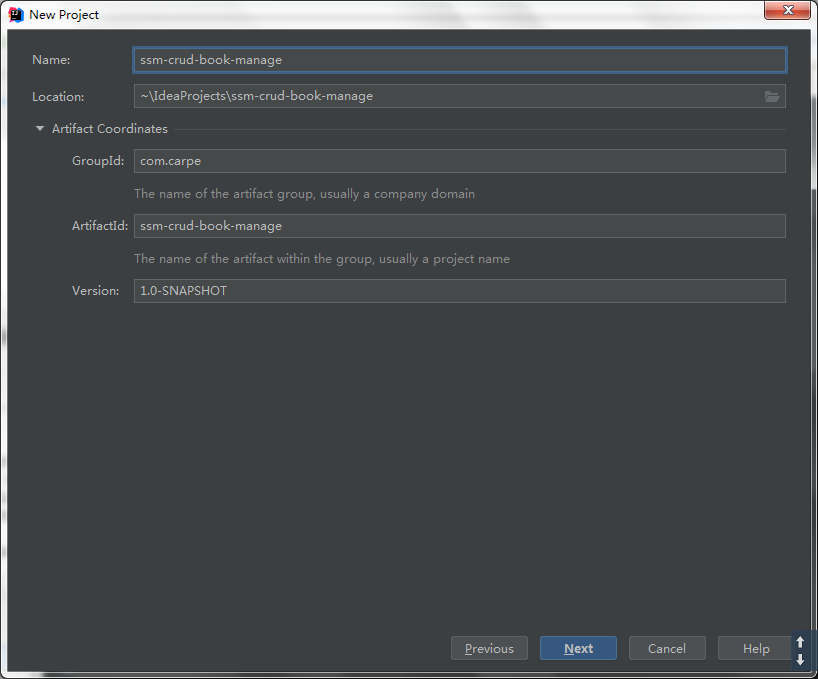Click inside the Location path field
This screenshot has width=818, height=679.
[x=448, y=96]
